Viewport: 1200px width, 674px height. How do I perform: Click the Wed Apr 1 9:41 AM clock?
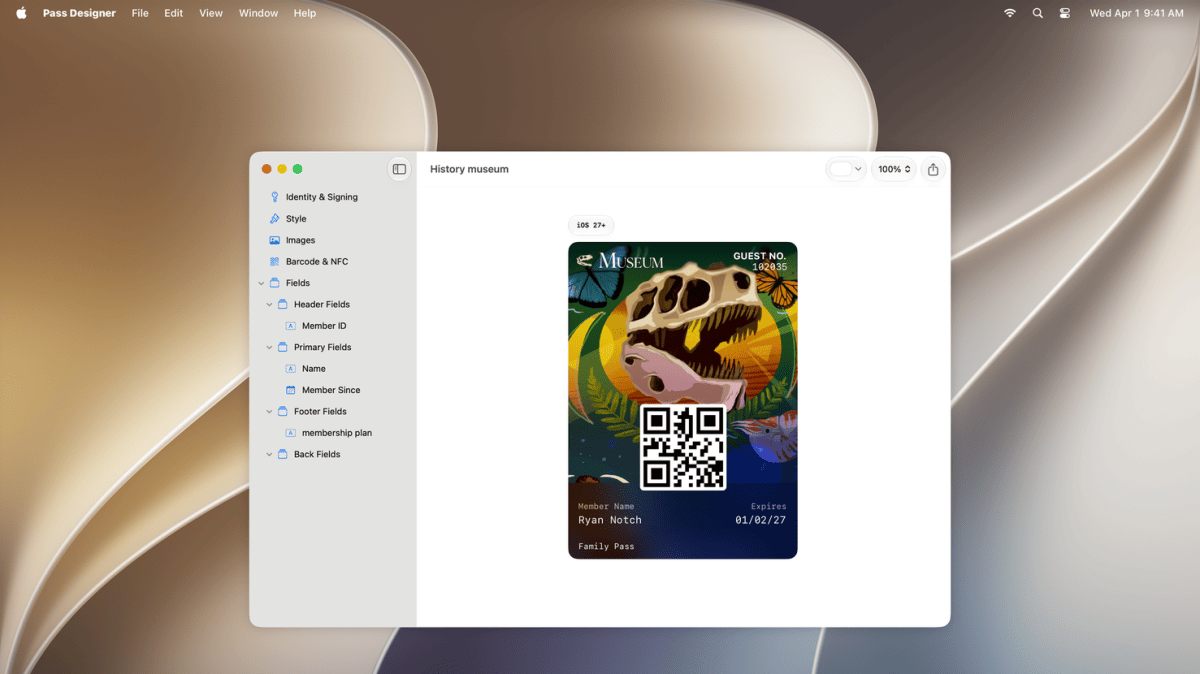1136,13
